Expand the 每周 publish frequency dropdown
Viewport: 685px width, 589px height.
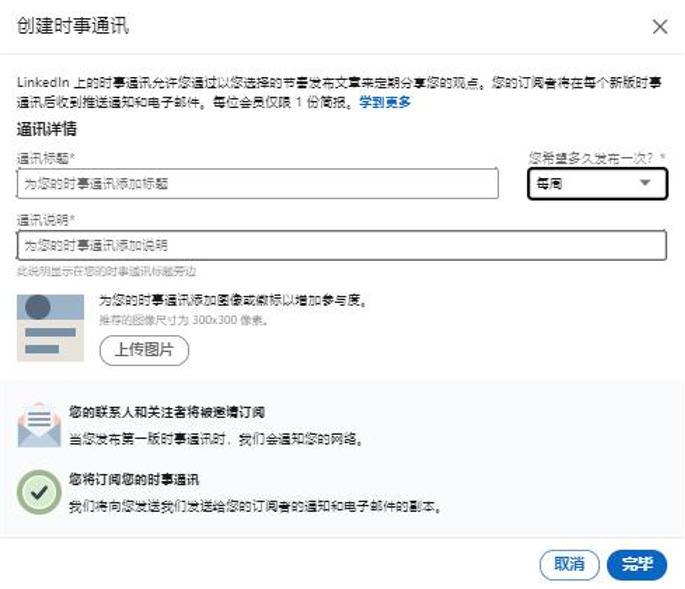[x=598, y=184]
